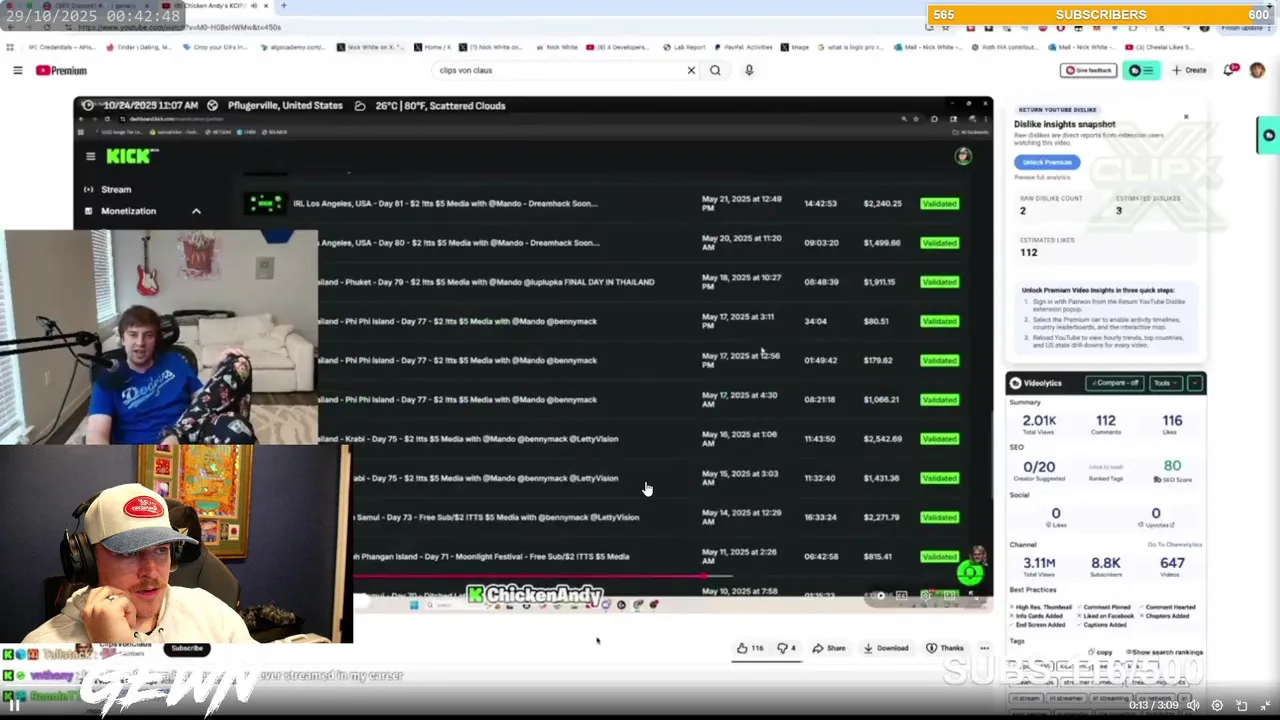Open more actions ellipsis under video
This screenshot has width=1280, height=720.
coord(985,648)
